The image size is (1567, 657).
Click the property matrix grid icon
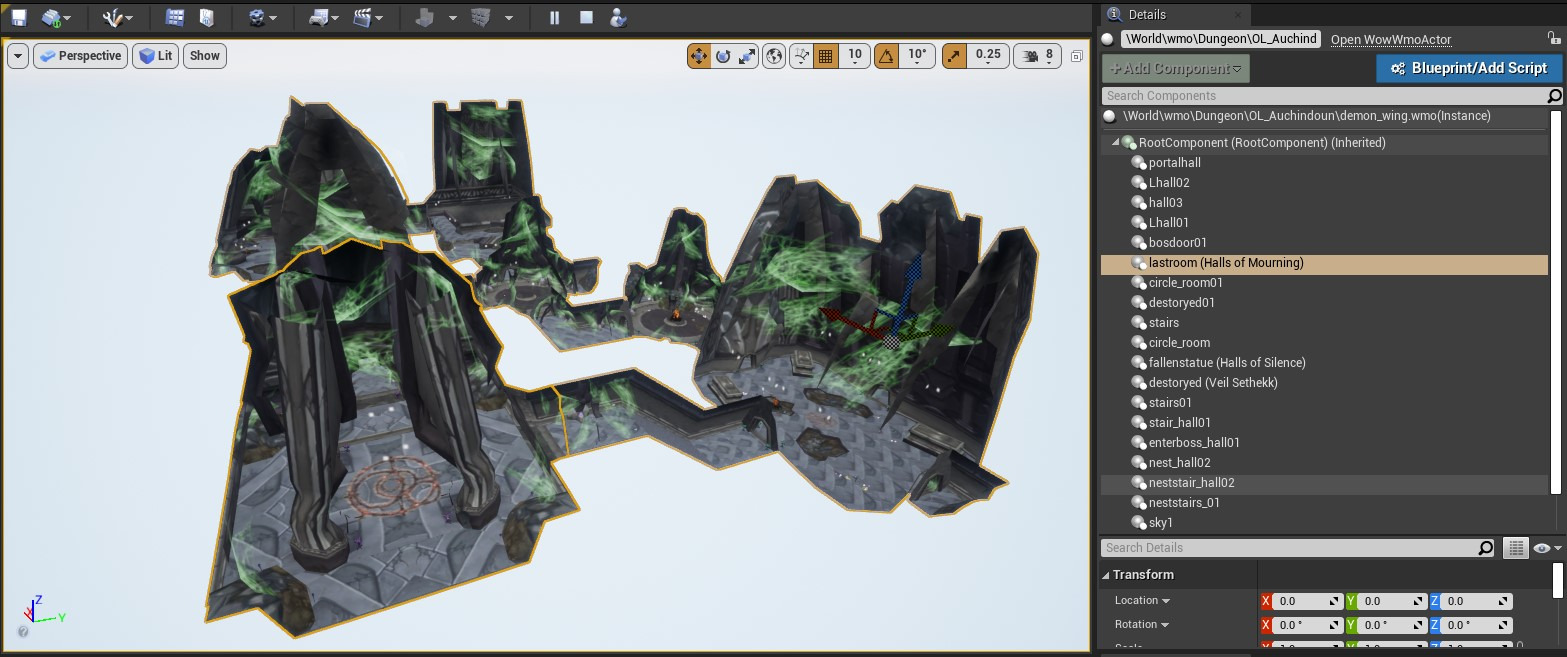pos(1516,548)
